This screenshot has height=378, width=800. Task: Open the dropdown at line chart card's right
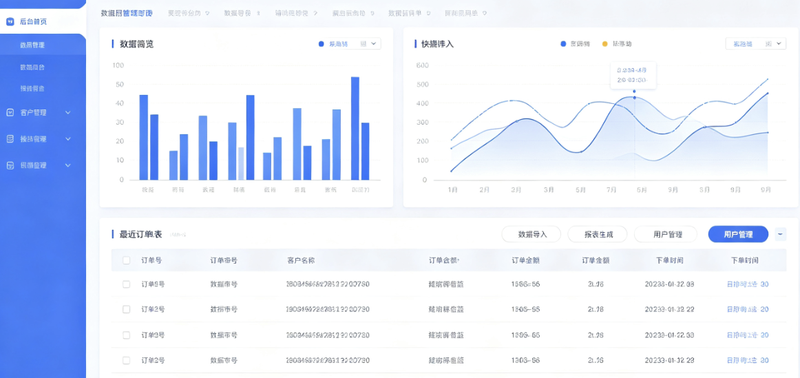(x=755, y=44)
